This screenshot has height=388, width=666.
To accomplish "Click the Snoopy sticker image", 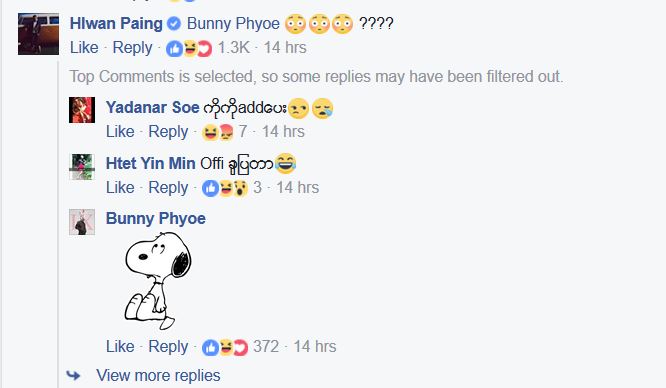I will pos(158,280).
